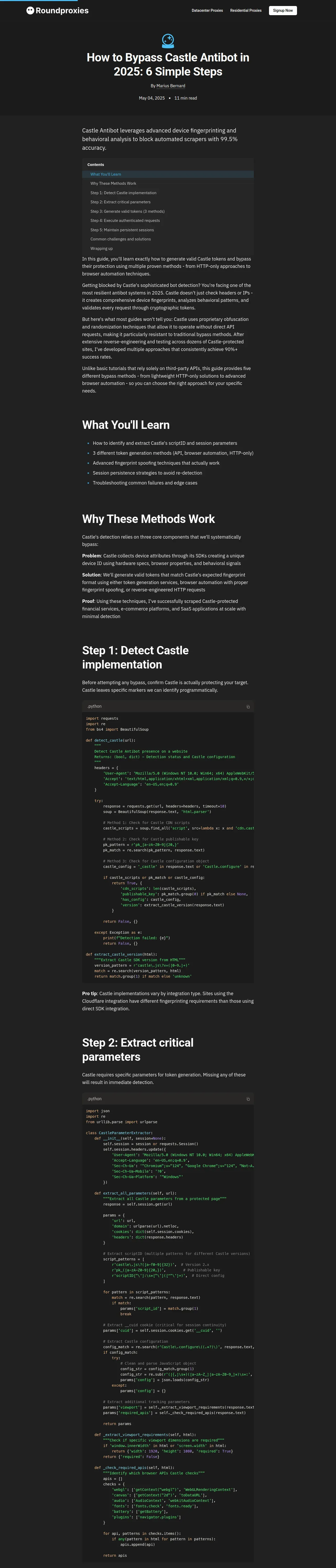Click the Step 2: Extract critical parameters heading
This screenshot has height=1568, width=336.
(138, 1050)
